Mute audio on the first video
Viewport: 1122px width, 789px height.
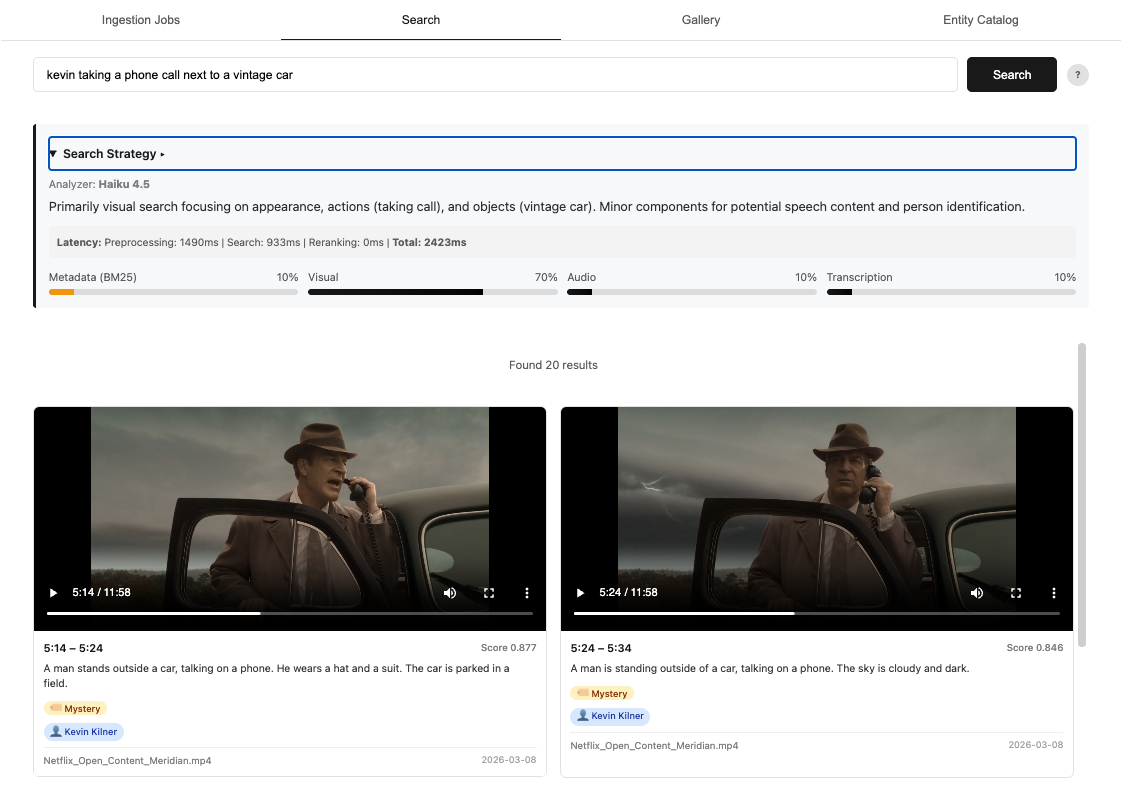click(450, 592)
